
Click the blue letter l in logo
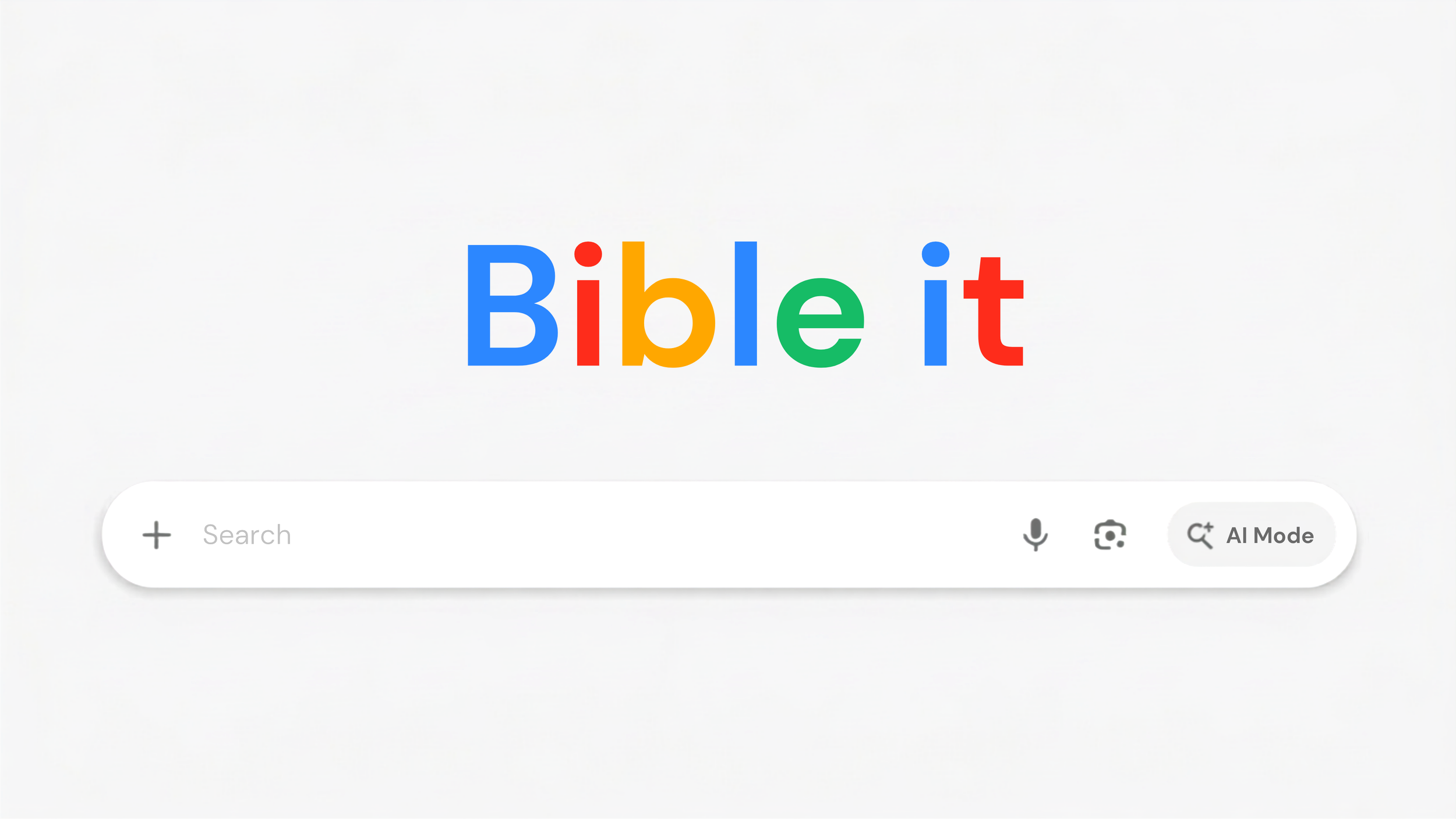point(745,303)
